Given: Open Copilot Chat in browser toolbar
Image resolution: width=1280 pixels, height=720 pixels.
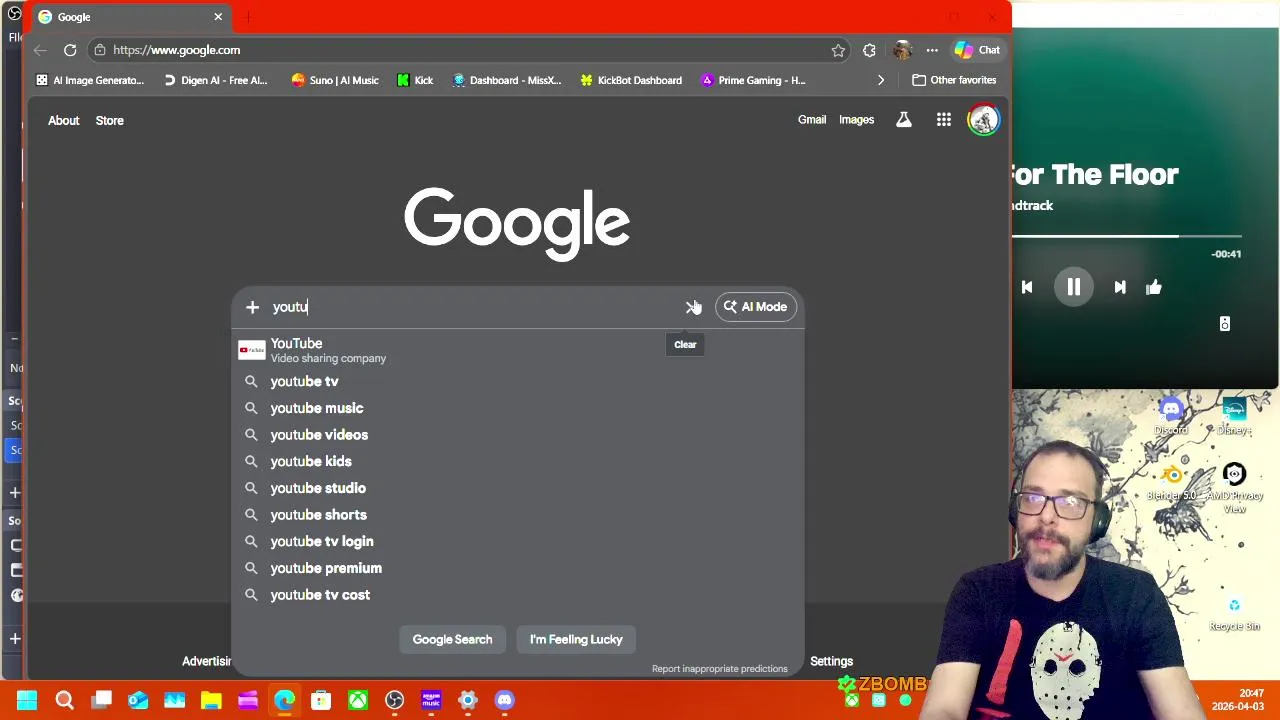Looking at the screenshot, I should pos(977,50).
